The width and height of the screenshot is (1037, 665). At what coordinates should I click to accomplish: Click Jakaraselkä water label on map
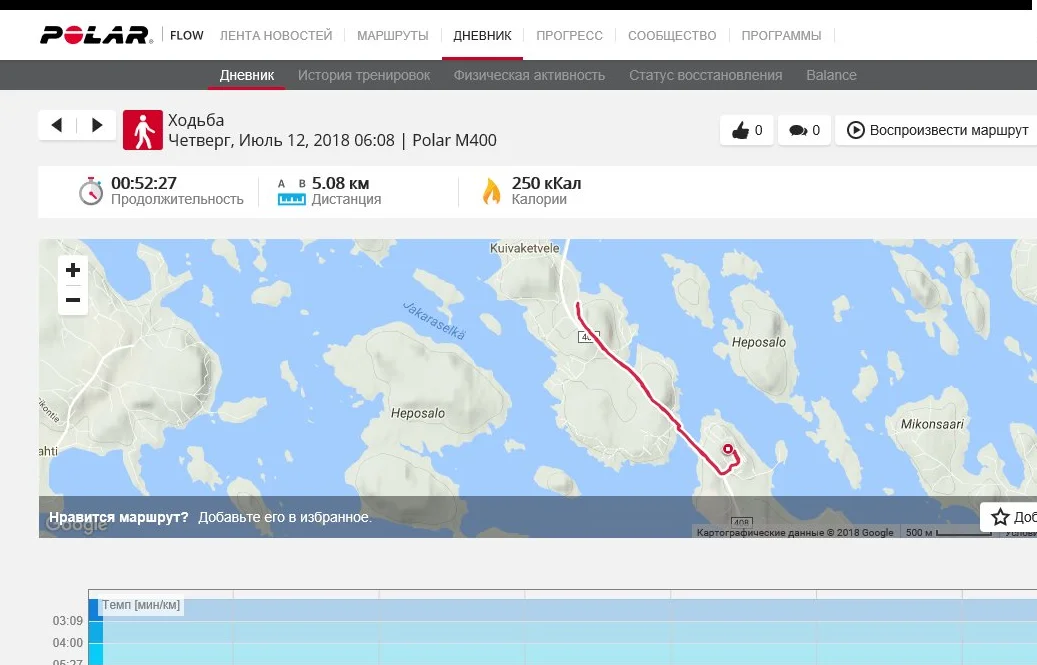(x=434, y=321)
